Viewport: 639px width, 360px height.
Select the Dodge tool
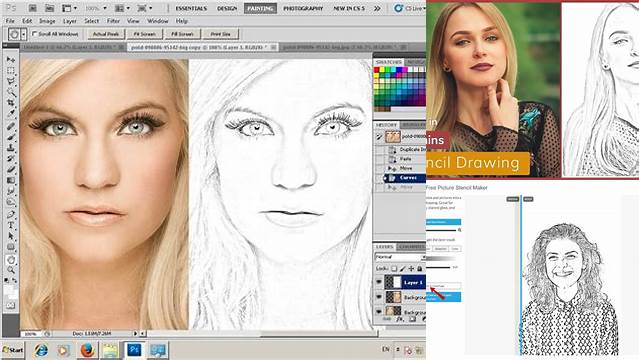(11, 201)
